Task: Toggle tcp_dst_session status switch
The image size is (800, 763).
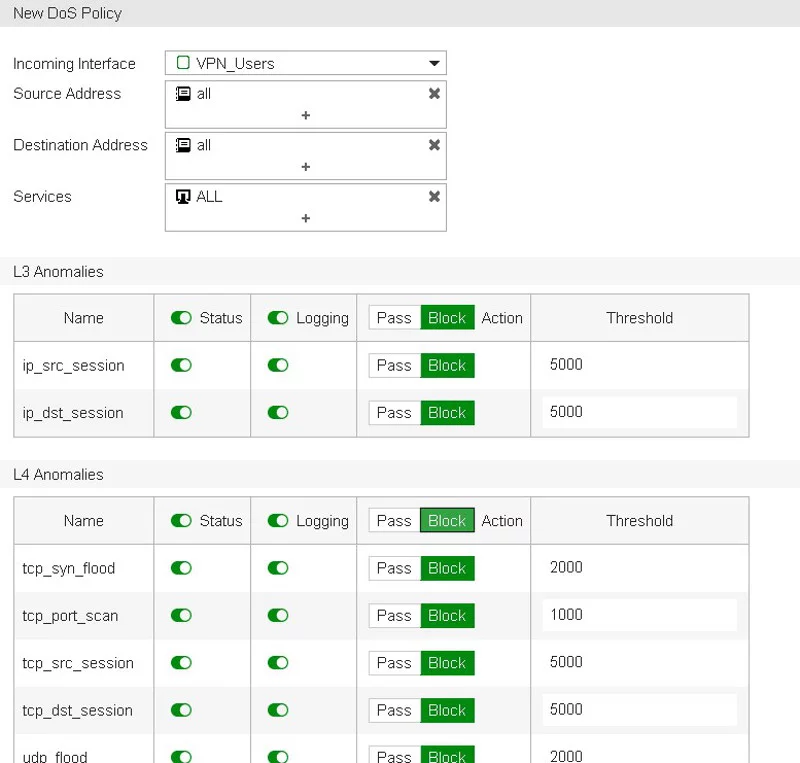Action: coord(181,710)
